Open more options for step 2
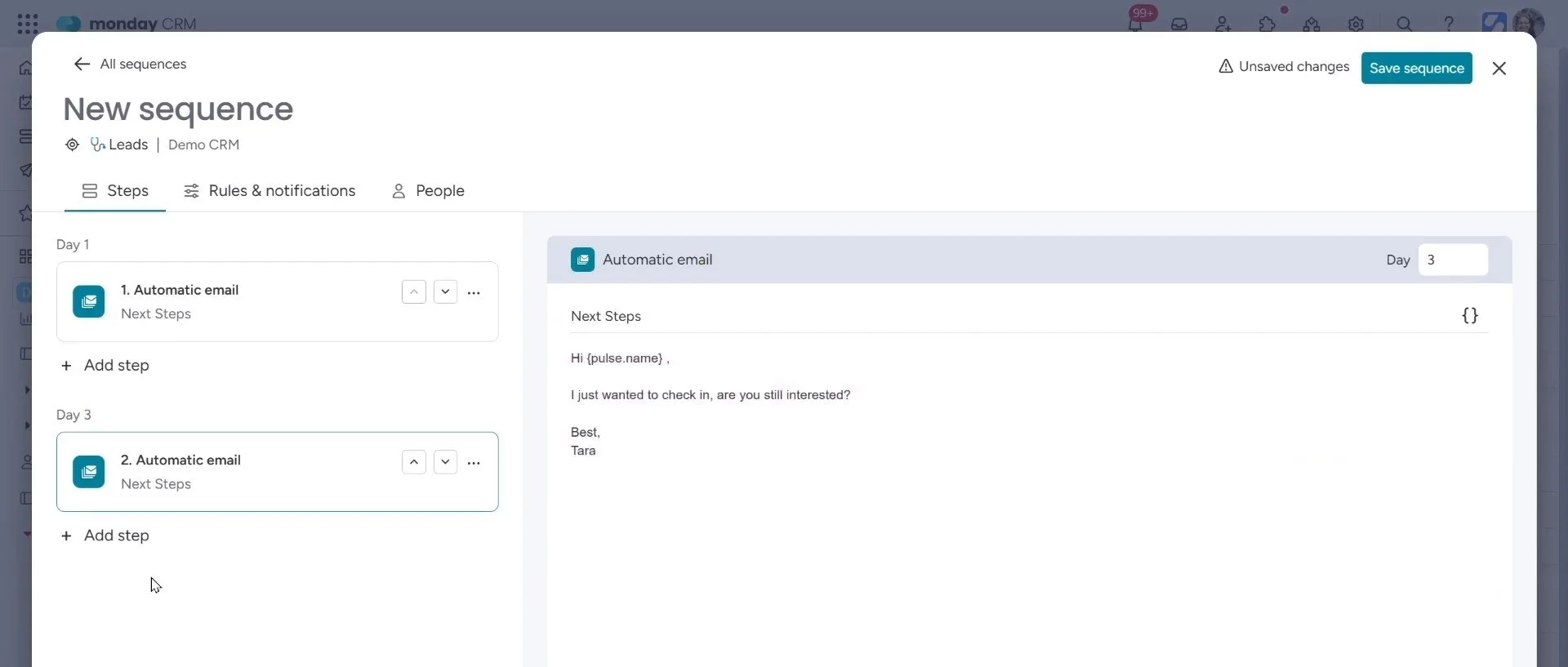This screenshot has height=667, width=1568. click(x=474, y=462)
